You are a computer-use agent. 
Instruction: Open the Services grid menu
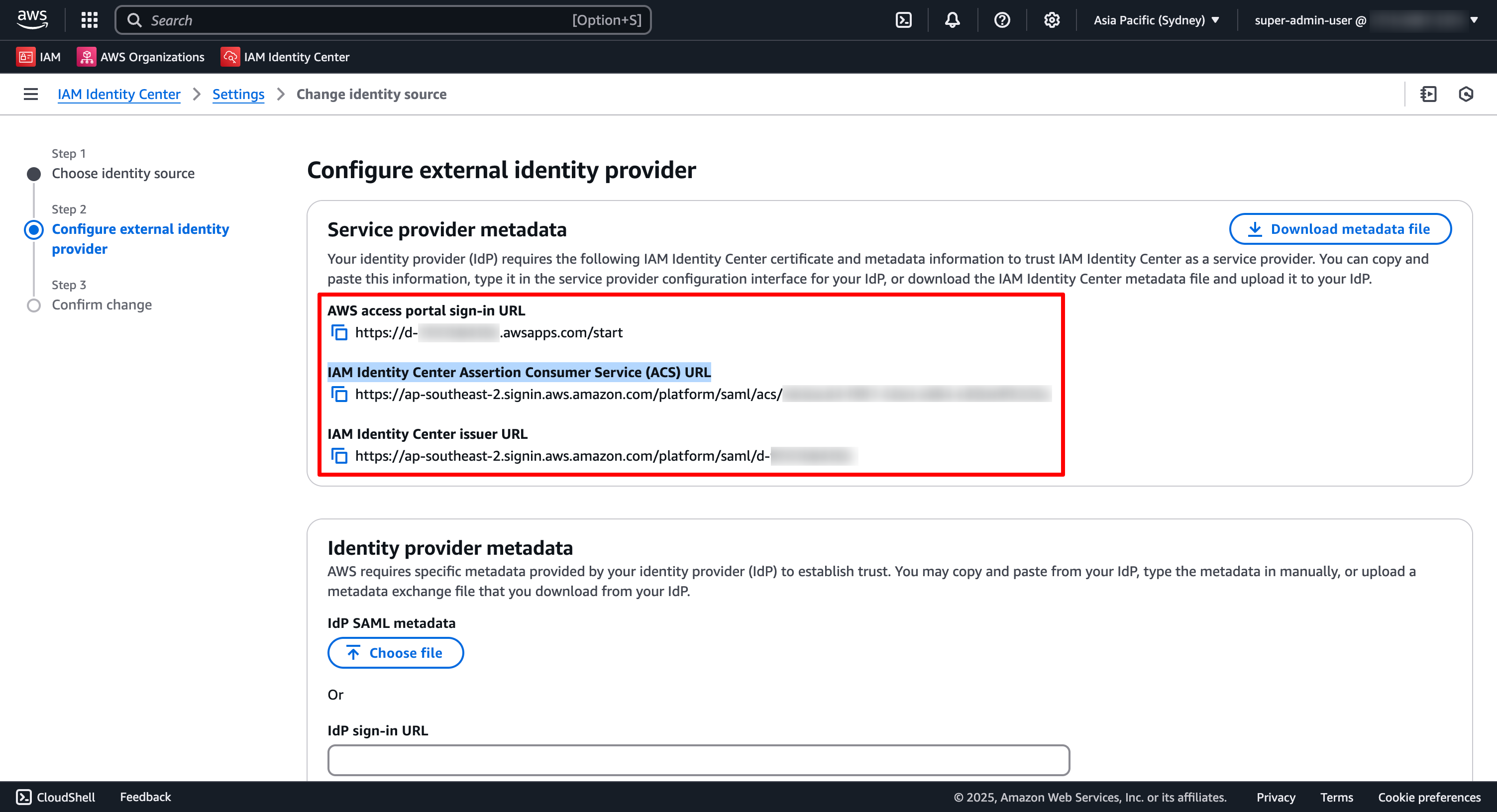point(89,19)
